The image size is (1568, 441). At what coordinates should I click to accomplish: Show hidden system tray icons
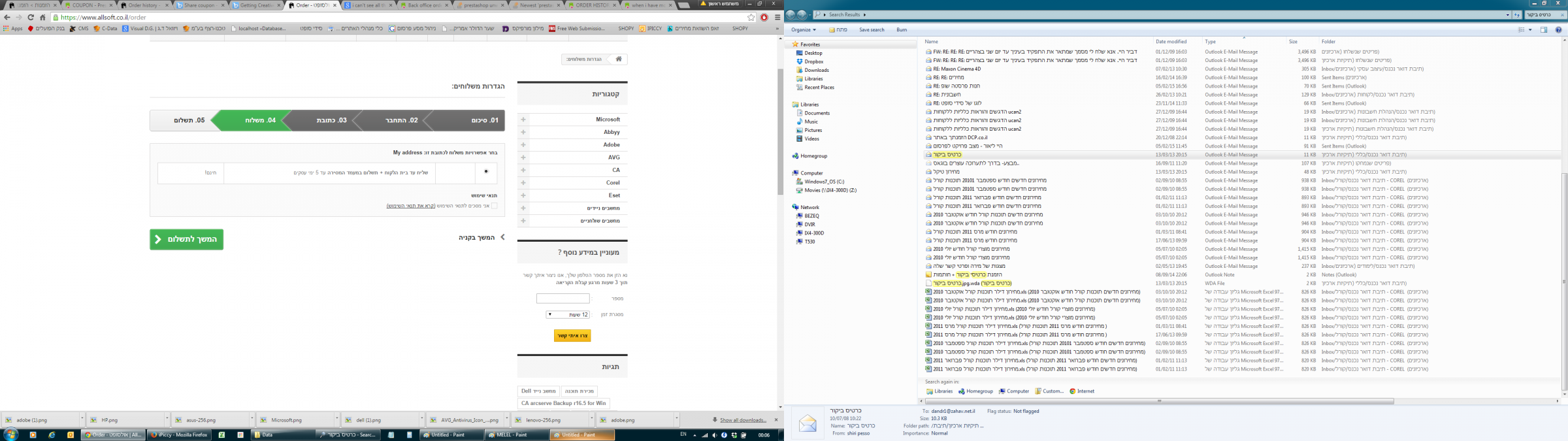[x=695, y=435]
